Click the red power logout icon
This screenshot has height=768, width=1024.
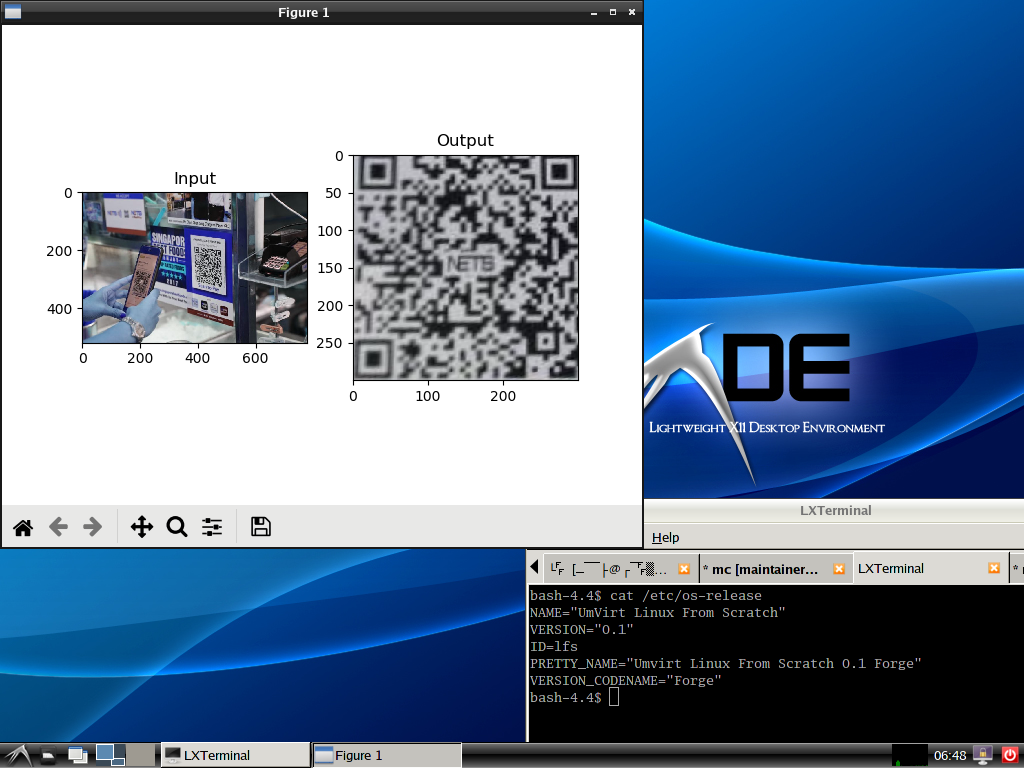pyautogui.click(x=1009, y=755)
